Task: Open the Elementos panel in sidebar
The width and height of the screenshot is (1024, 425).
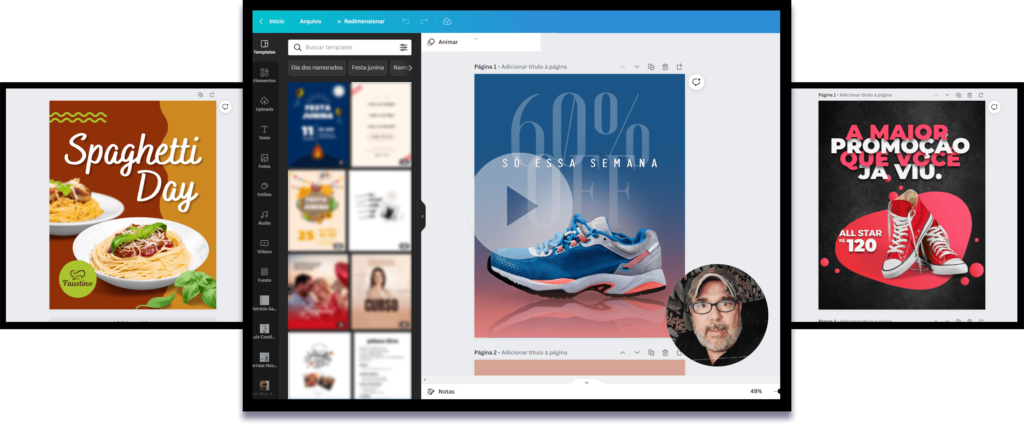Action: point(264,76)
